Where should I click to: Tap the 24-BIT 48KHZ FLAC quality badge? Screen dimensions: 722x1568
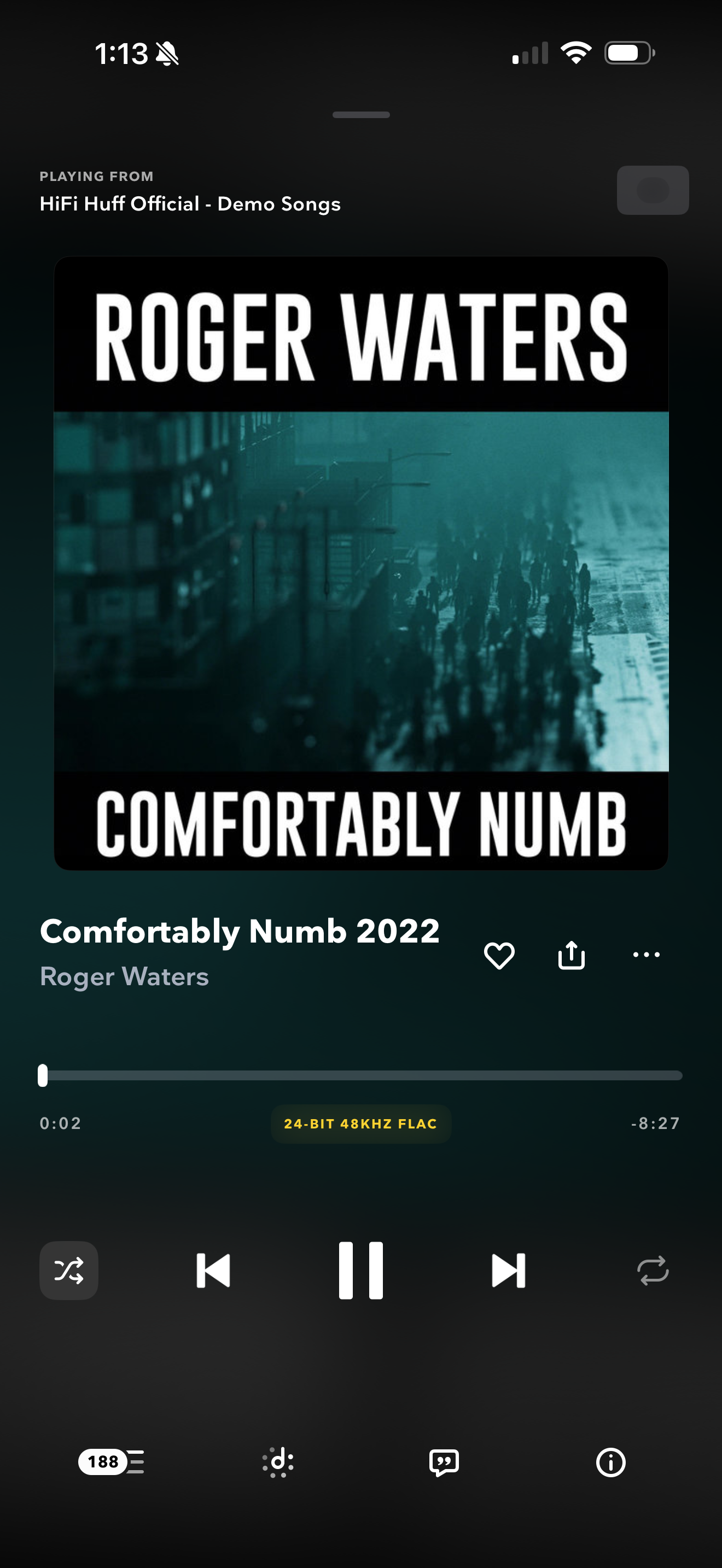[361, 1124]
